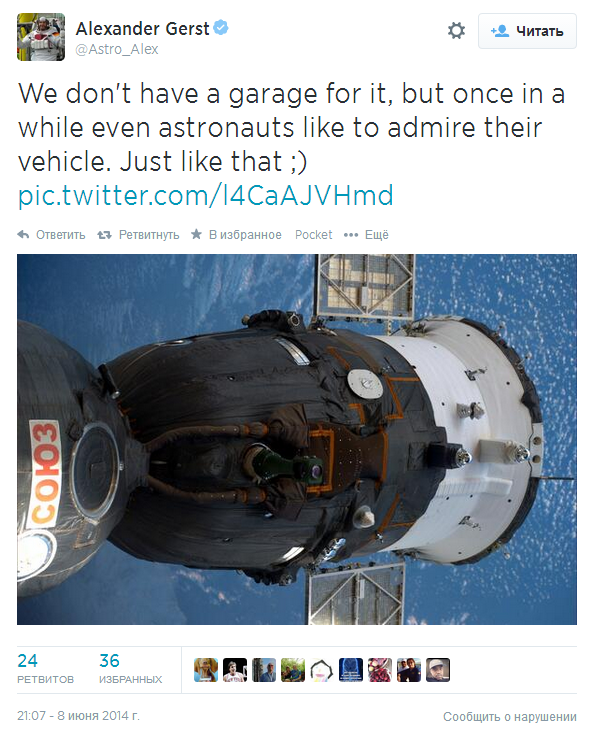Click the verified badge next to Alexander Gerst
The width and height of the screenshot is (594, 733).
(x=221, y=28)
